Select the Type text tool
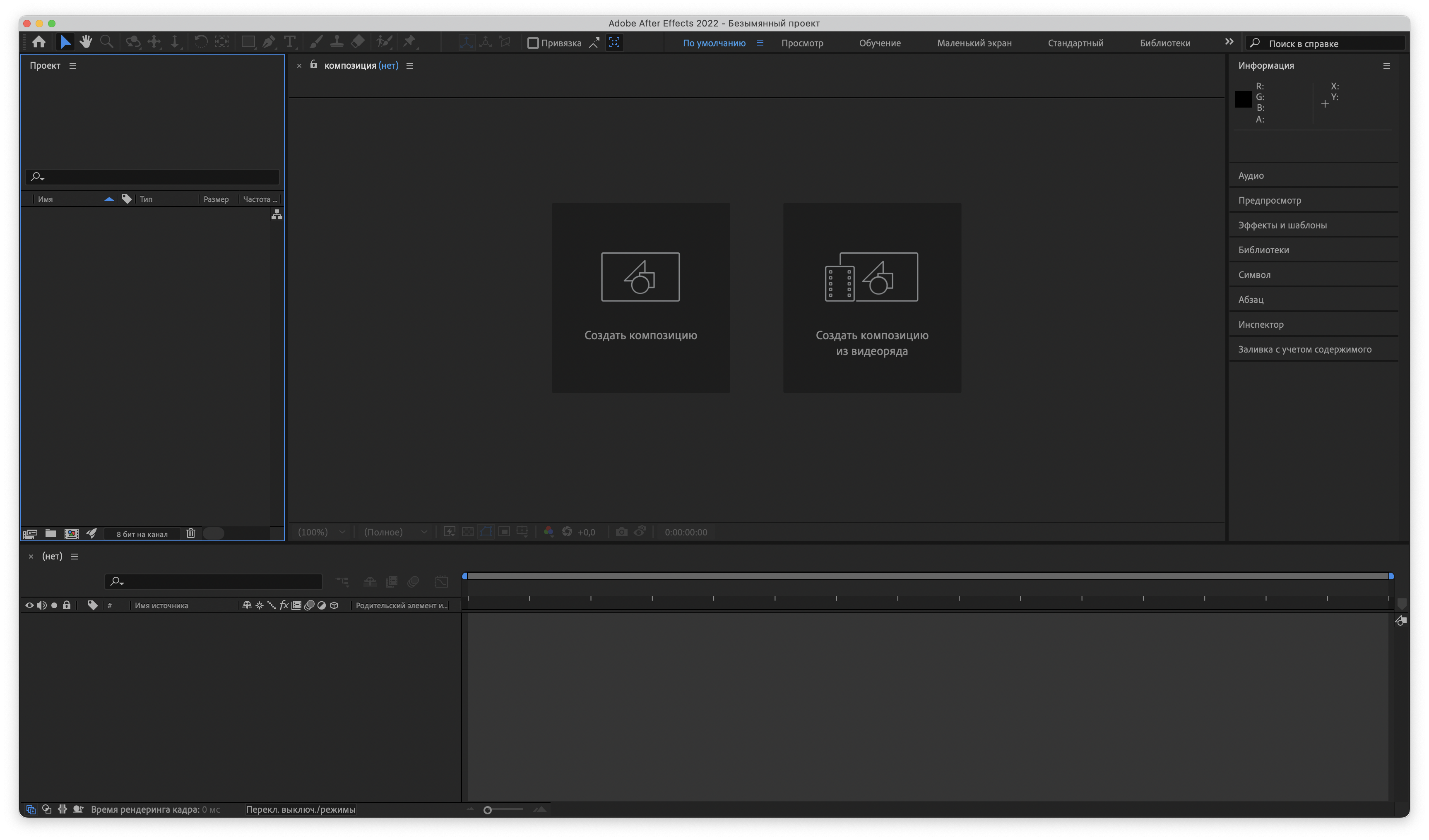The width and height of the screenshot is (1429, 840). [x=289, y=42]
